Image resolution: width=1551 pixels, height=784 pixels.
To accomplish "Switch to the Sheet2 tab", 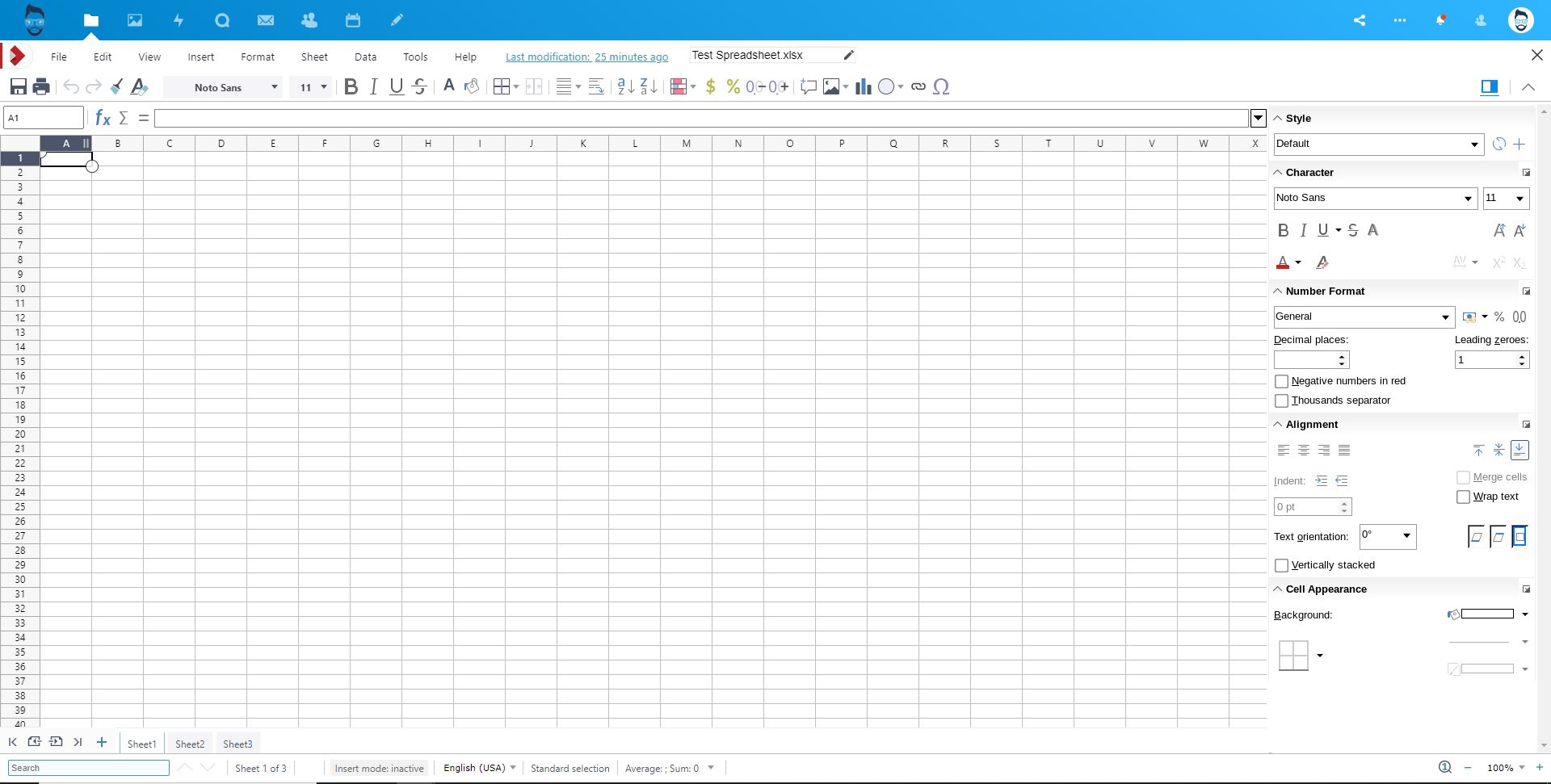I will point(189,744).
